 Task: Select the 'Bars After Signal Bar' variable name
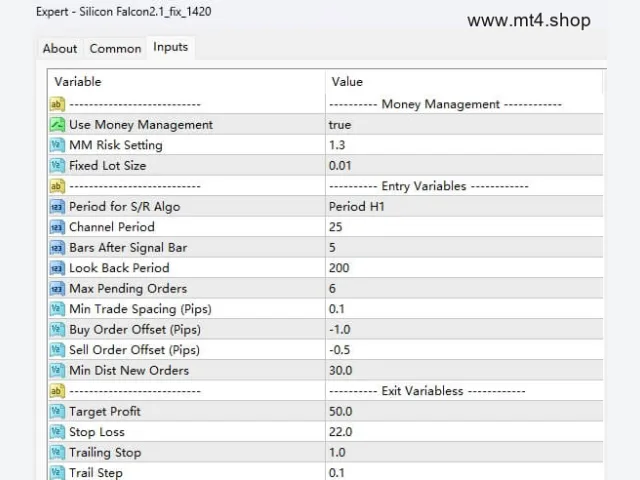tap(128, 247)
